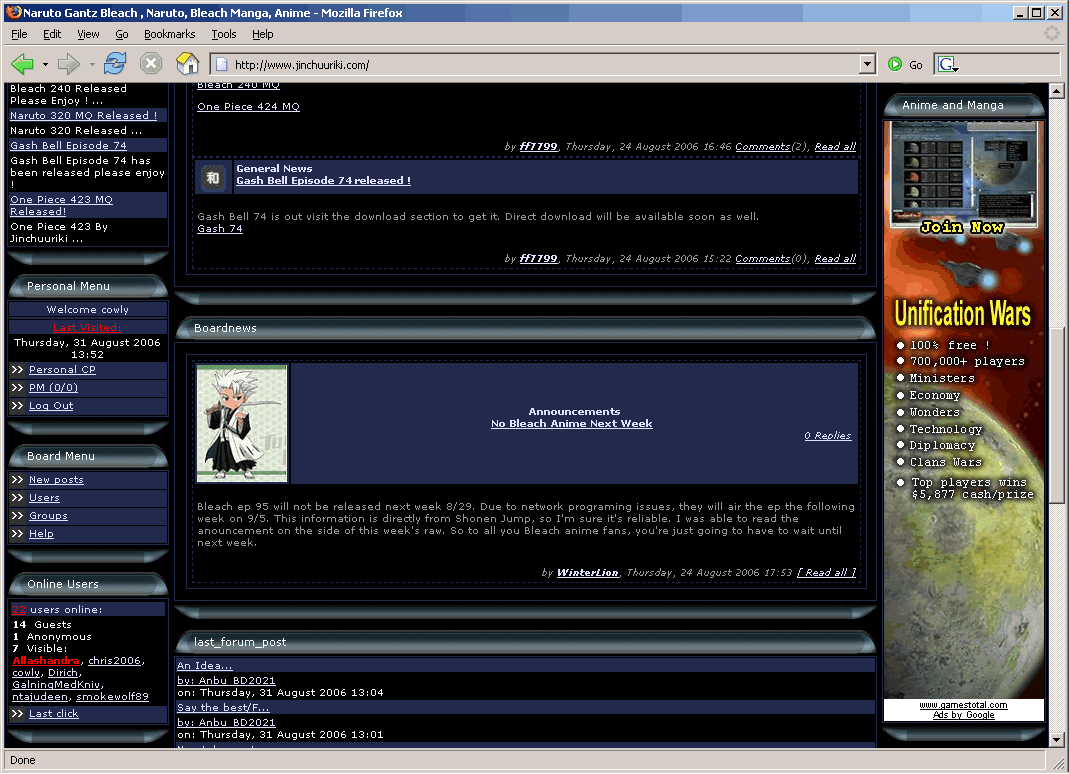The width and height of the screenshot is (1069, 774).
Task: Click the Forward navigation arrow
Action: pos(68,64)
